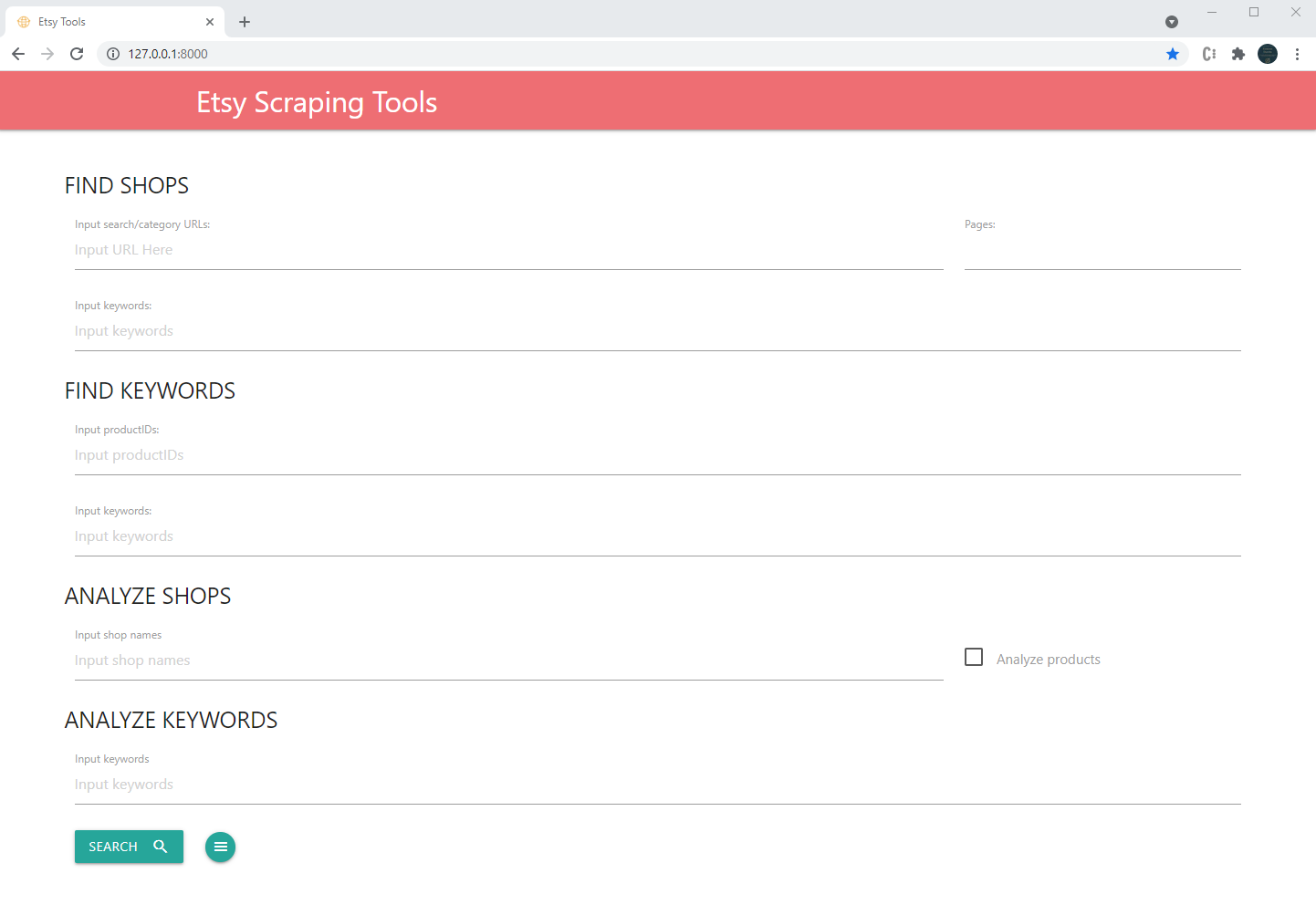Open the teal hamburger menu button

[x=220, y=847]
